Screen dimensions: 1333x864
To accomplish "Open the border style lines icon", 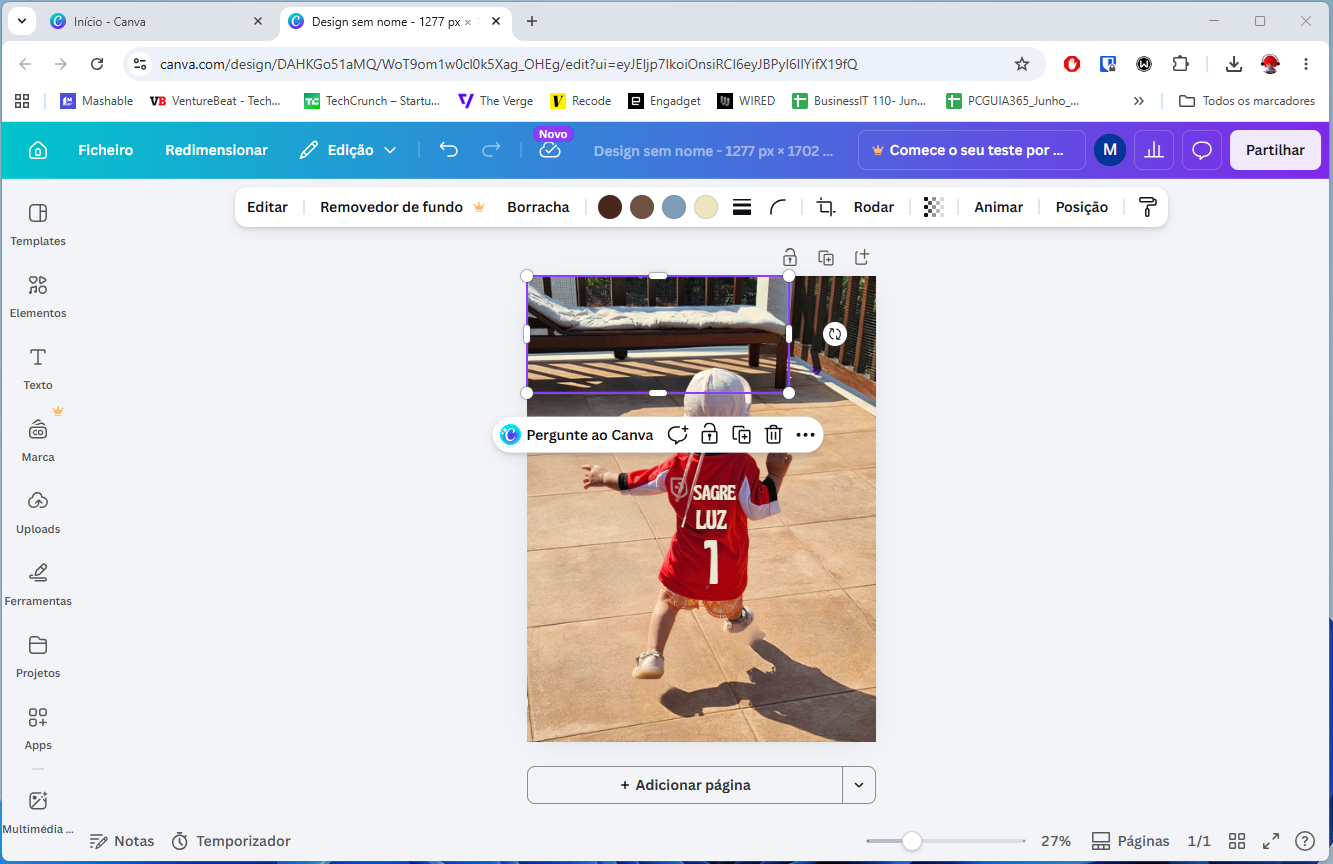I will pyautogui.click(x=742, y=207).
